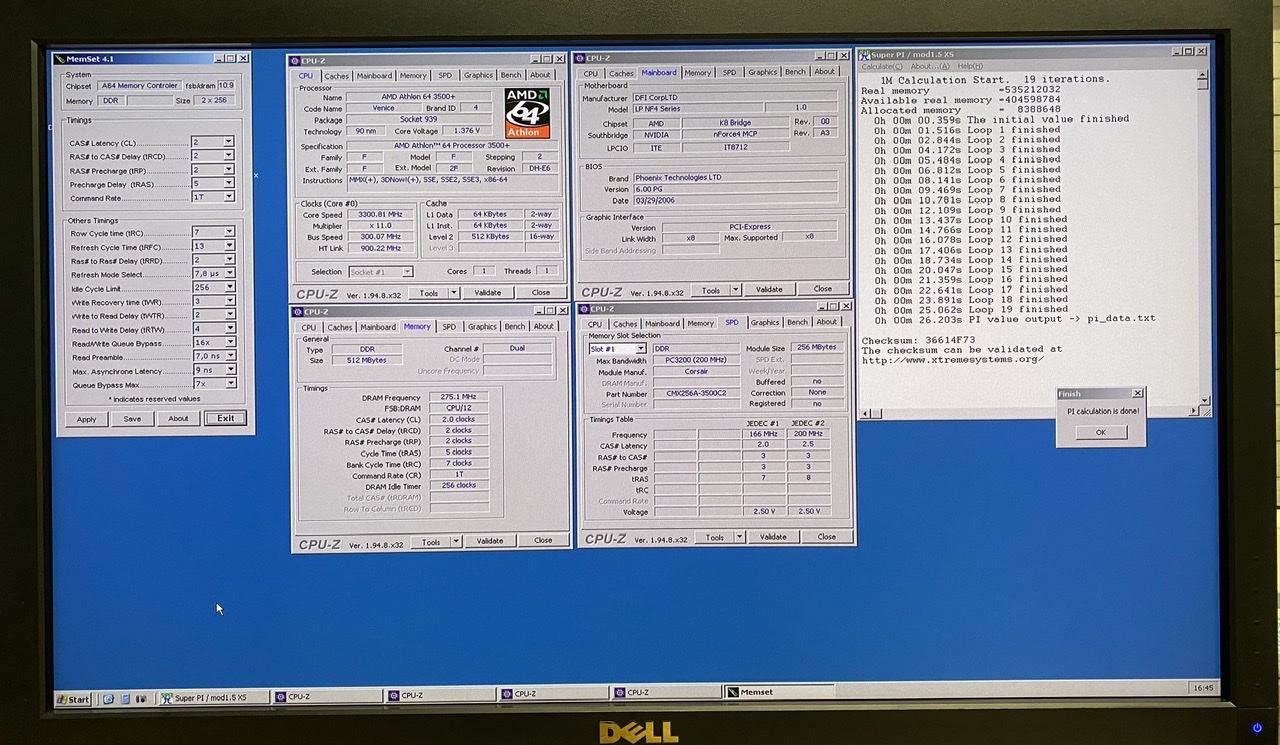Click Validate in the CPU-Z Mainboard window
The height and width of the screenshot is (745, 1280).
[769, 289]
